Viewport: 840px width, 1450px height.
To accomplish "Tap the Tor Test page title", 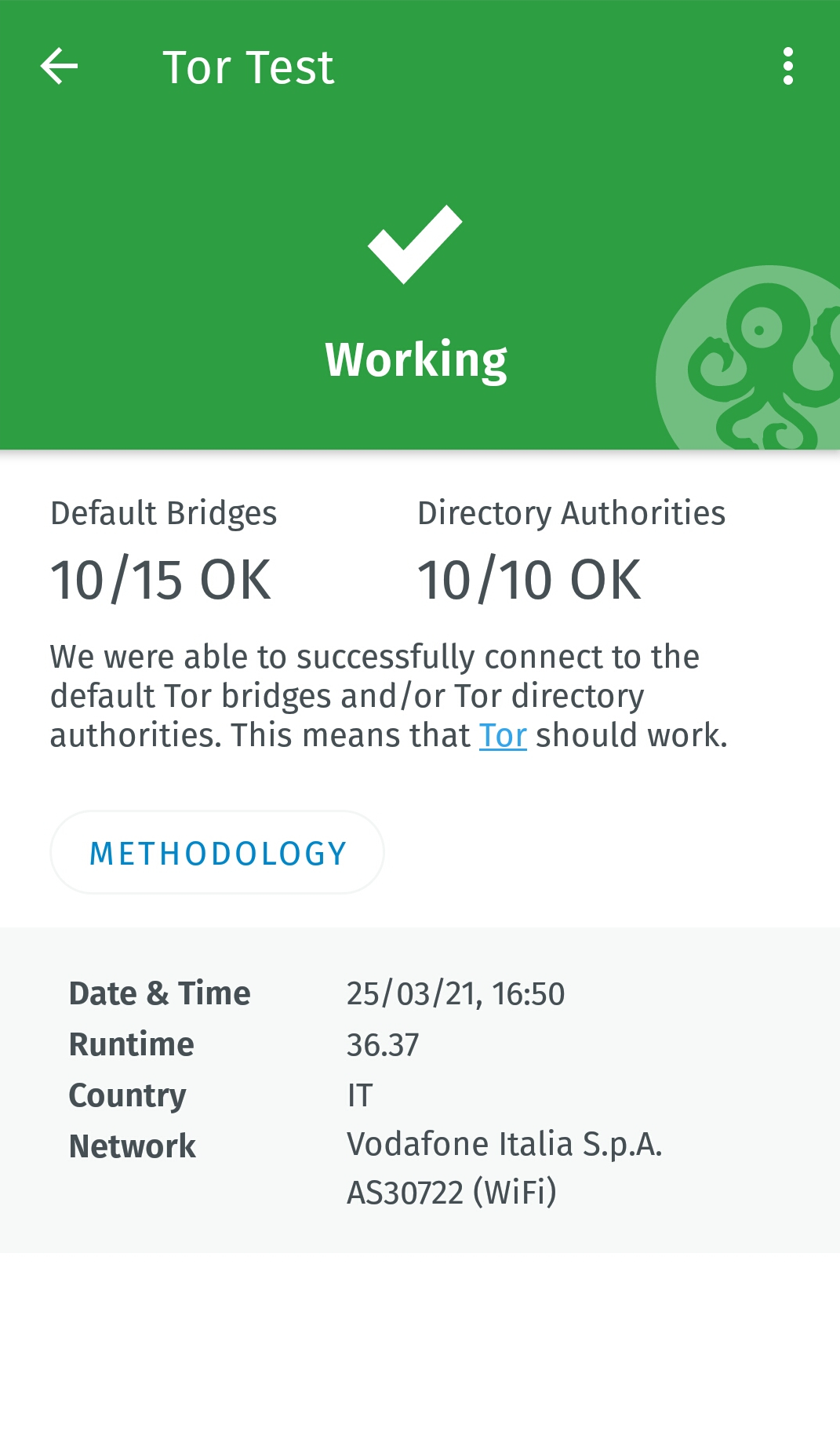I will point(248,67).
